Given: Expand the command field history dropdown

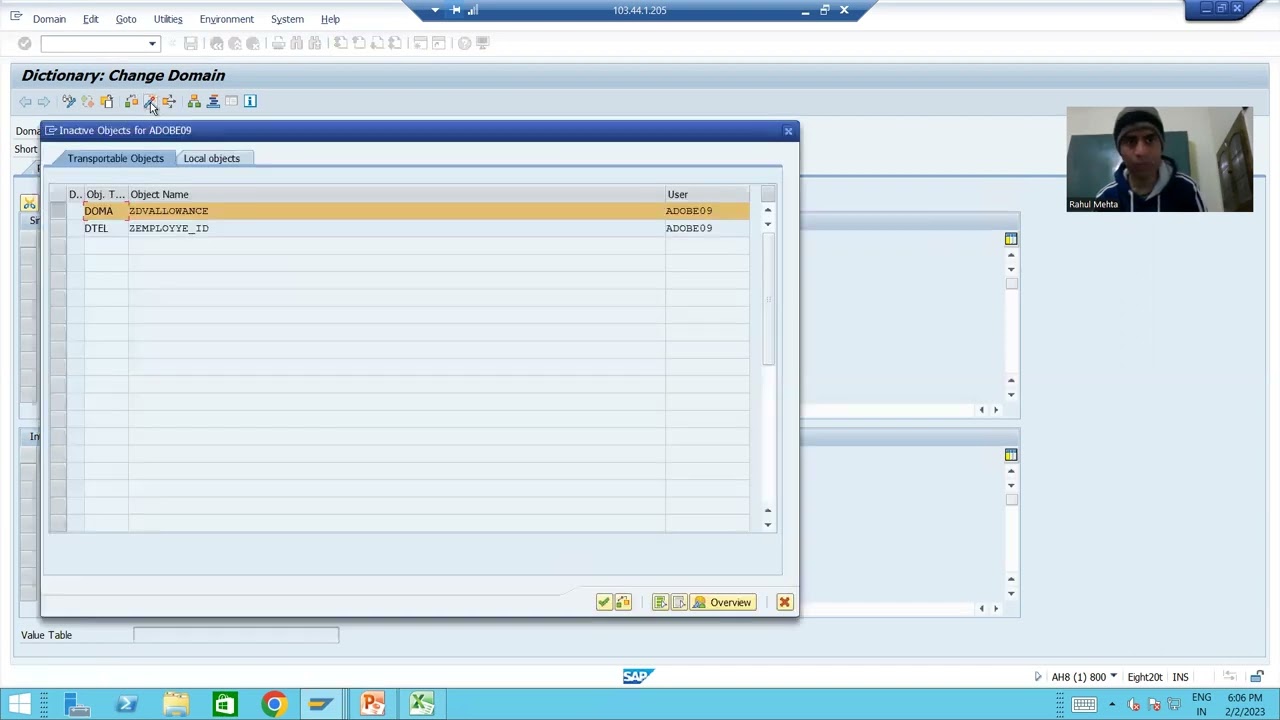Looking at the screenshot, I should coord(152,43).
